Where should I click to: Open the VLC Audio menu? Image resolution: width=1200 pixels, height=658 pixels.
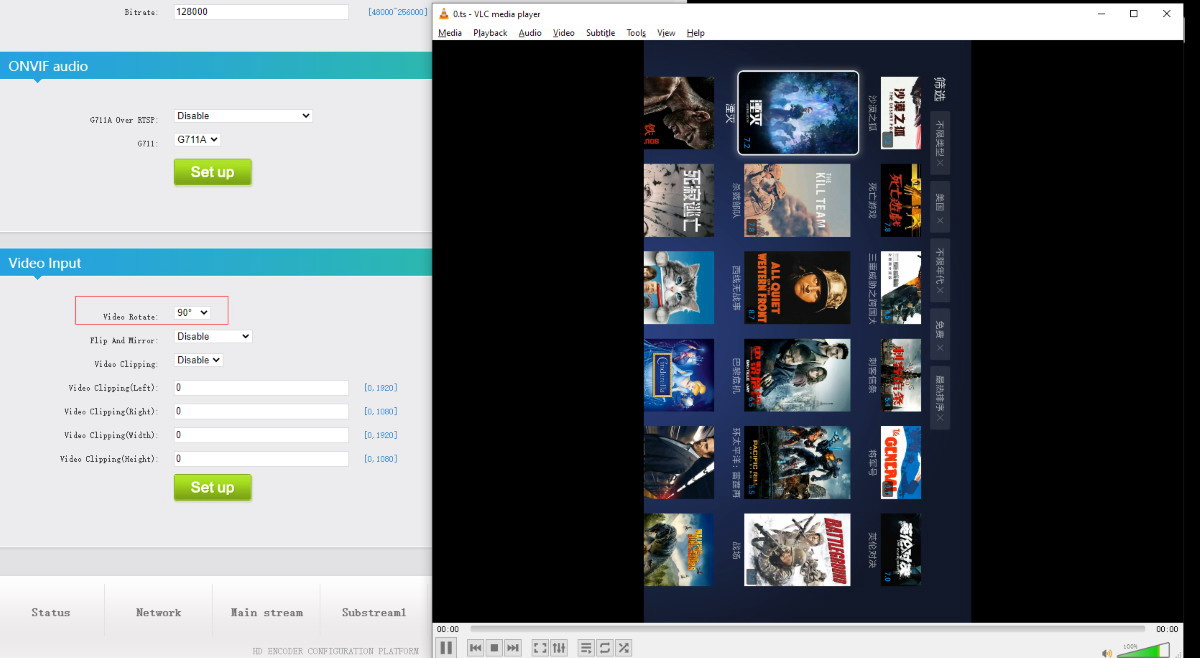pyautogui.click(x=530, y=33)
